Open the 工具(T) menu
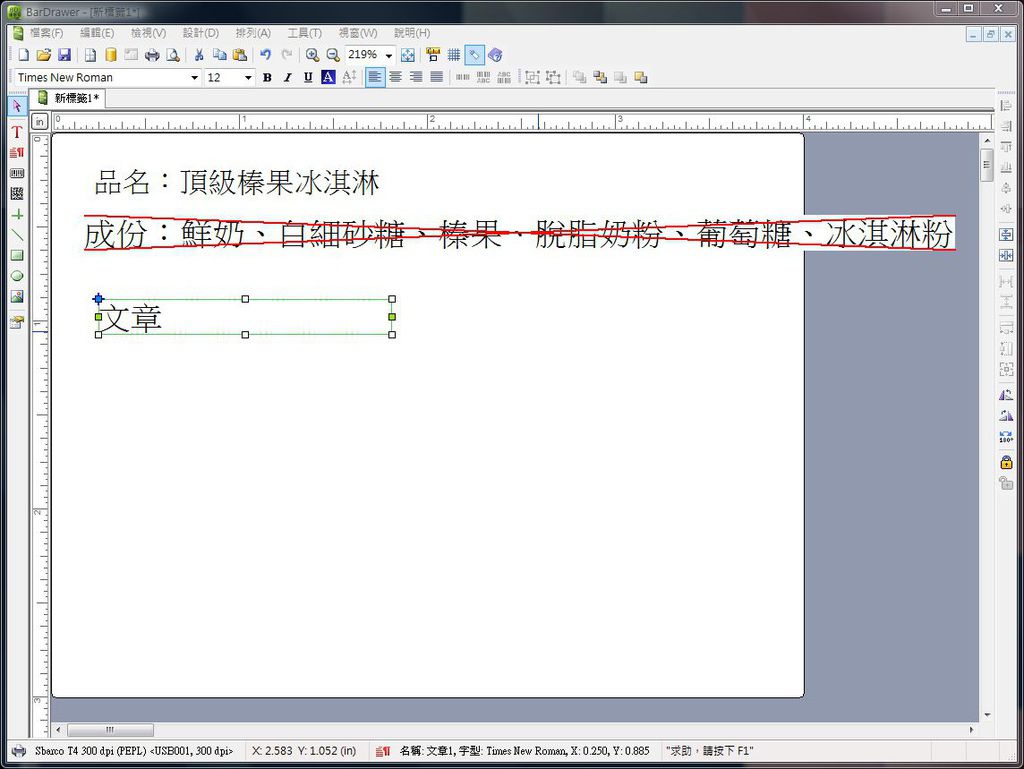The width and height of the screenshot is (1024, 769). 304,33
